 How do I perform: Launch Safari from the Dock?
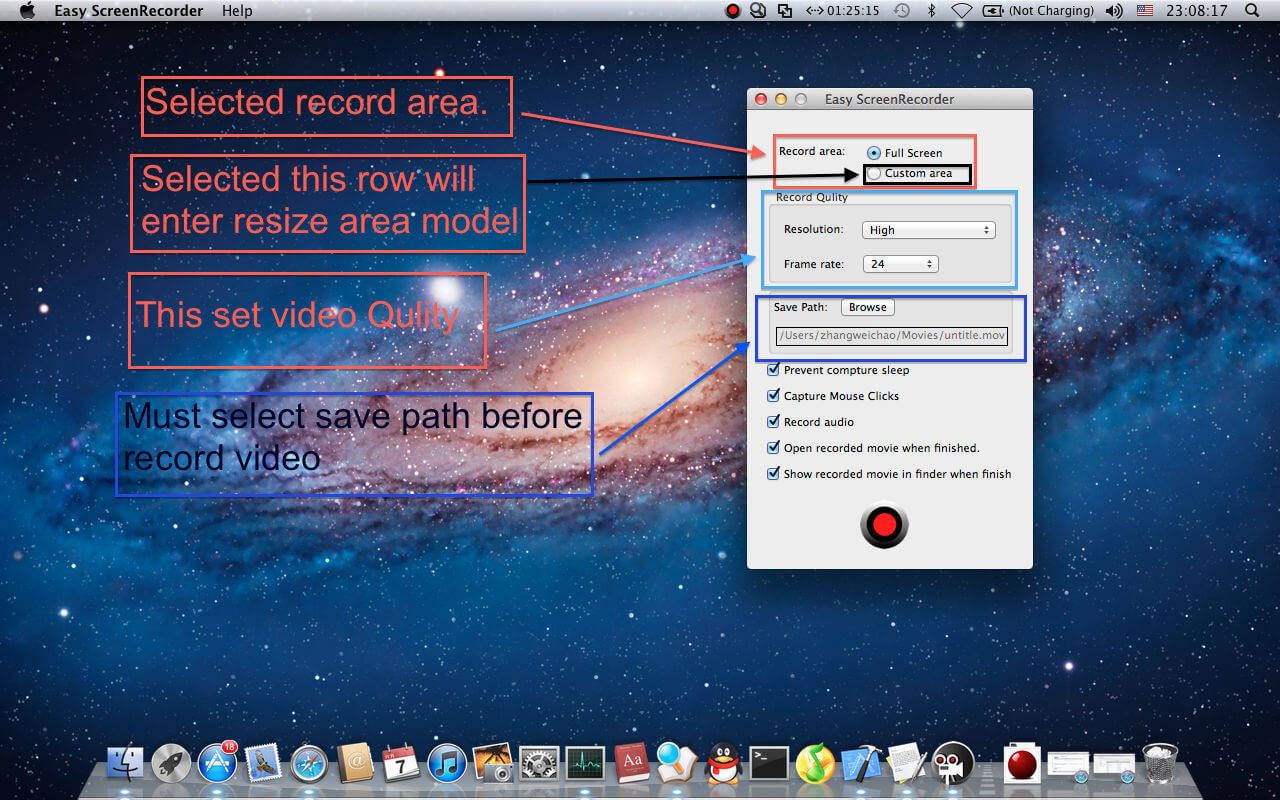pos(310,763)
